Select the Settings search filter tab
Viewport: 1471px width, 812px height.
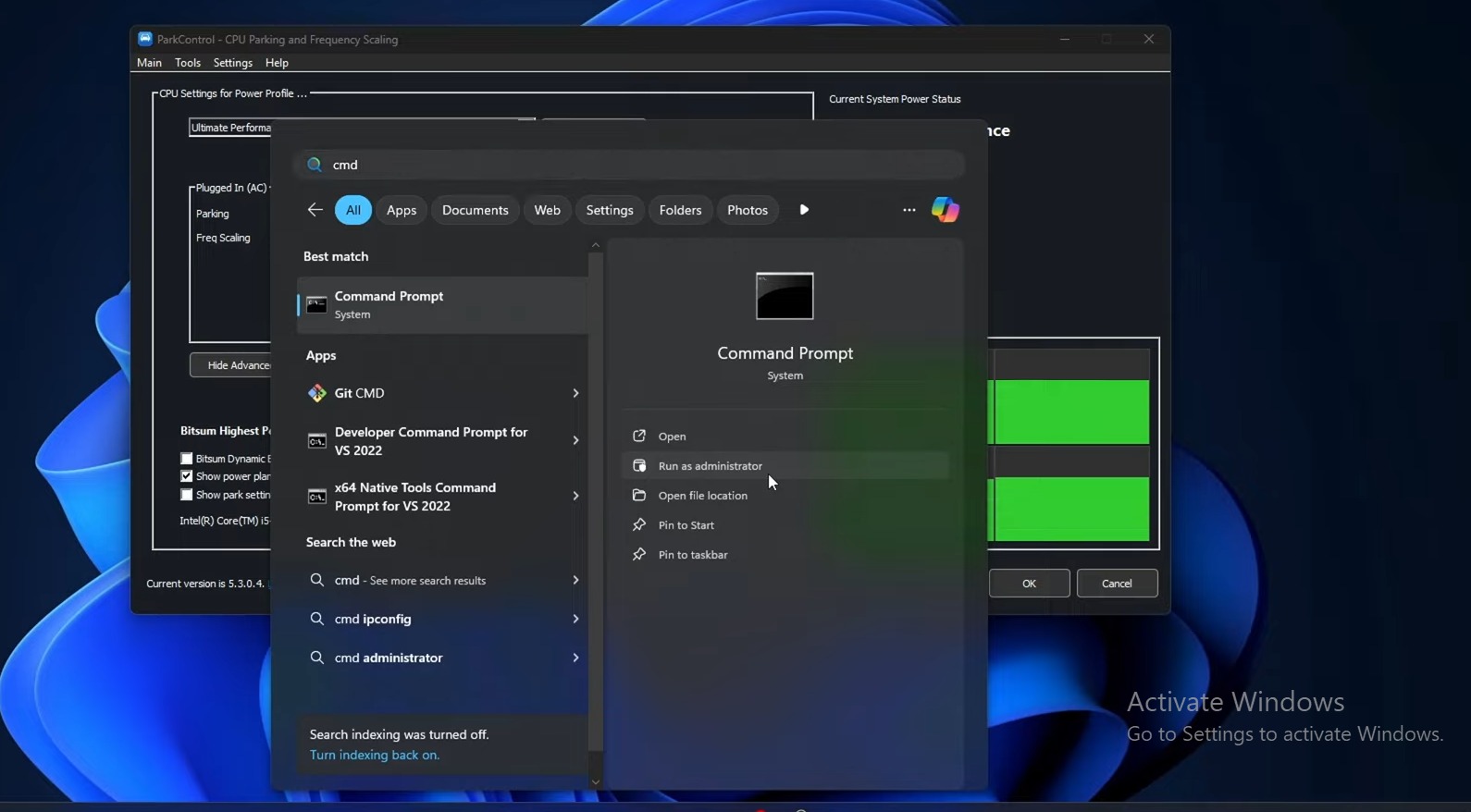pyautogui.click(x=610, y=210)
